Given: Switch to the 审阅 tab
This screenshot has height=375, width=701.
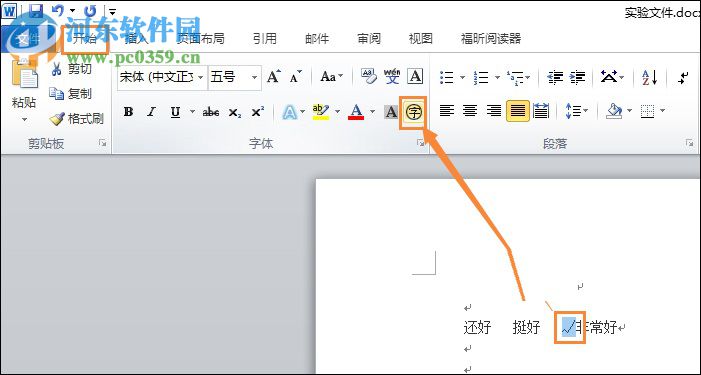Looking at the screenshot, I should (369, 38).
